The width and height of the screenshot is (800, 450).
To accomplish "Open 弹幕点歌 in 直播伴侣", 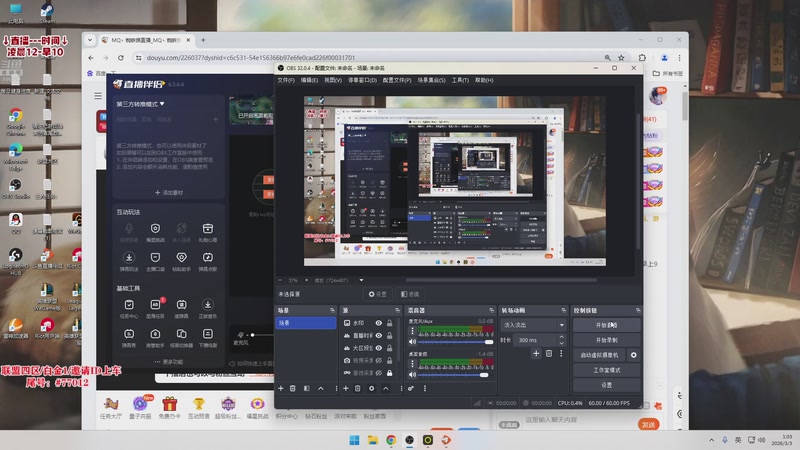I will click(x=208, y=261).
